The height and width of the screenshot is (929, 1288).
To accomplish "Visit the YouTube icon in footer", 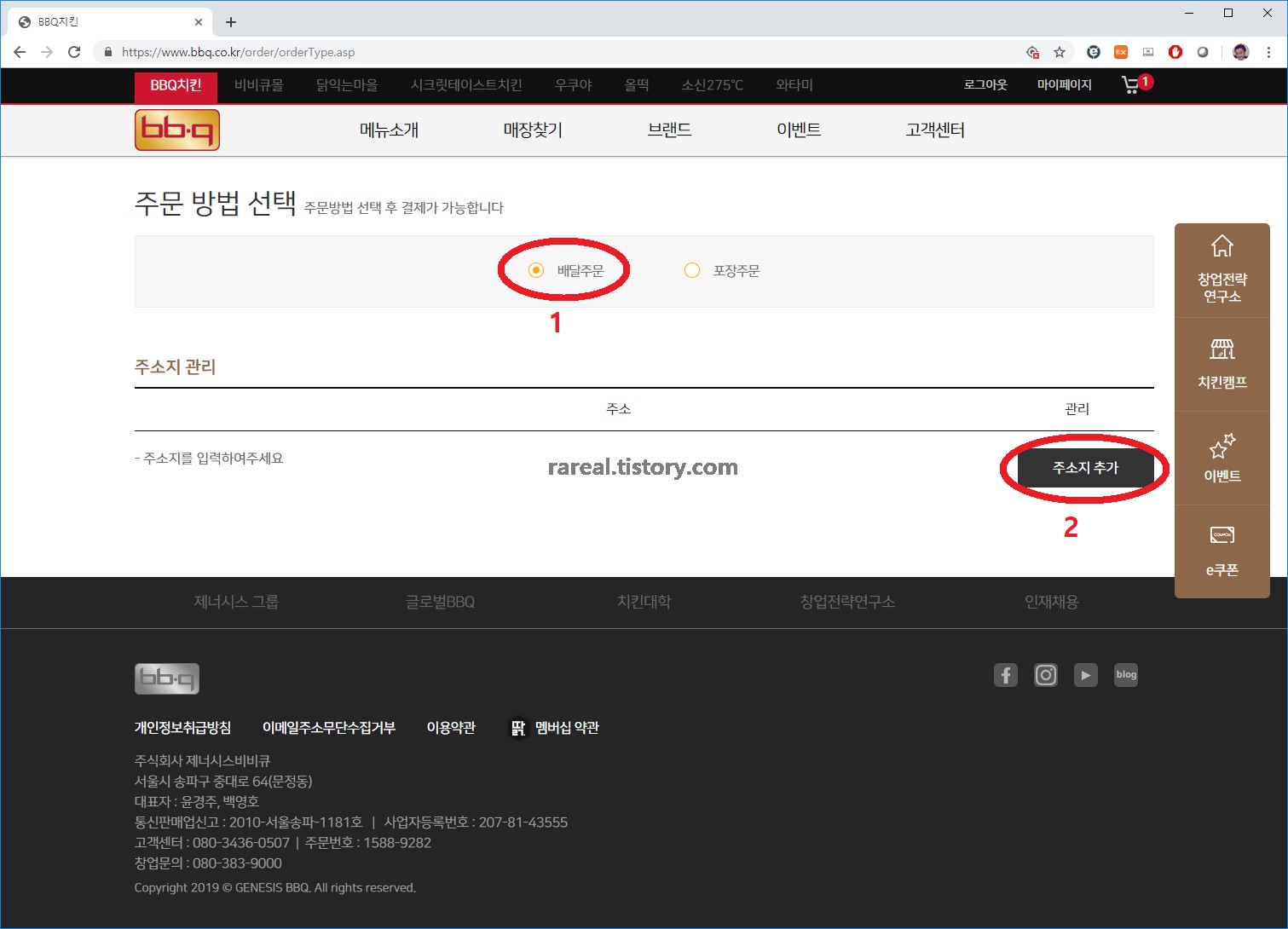I will click(x=1086, y=675).
